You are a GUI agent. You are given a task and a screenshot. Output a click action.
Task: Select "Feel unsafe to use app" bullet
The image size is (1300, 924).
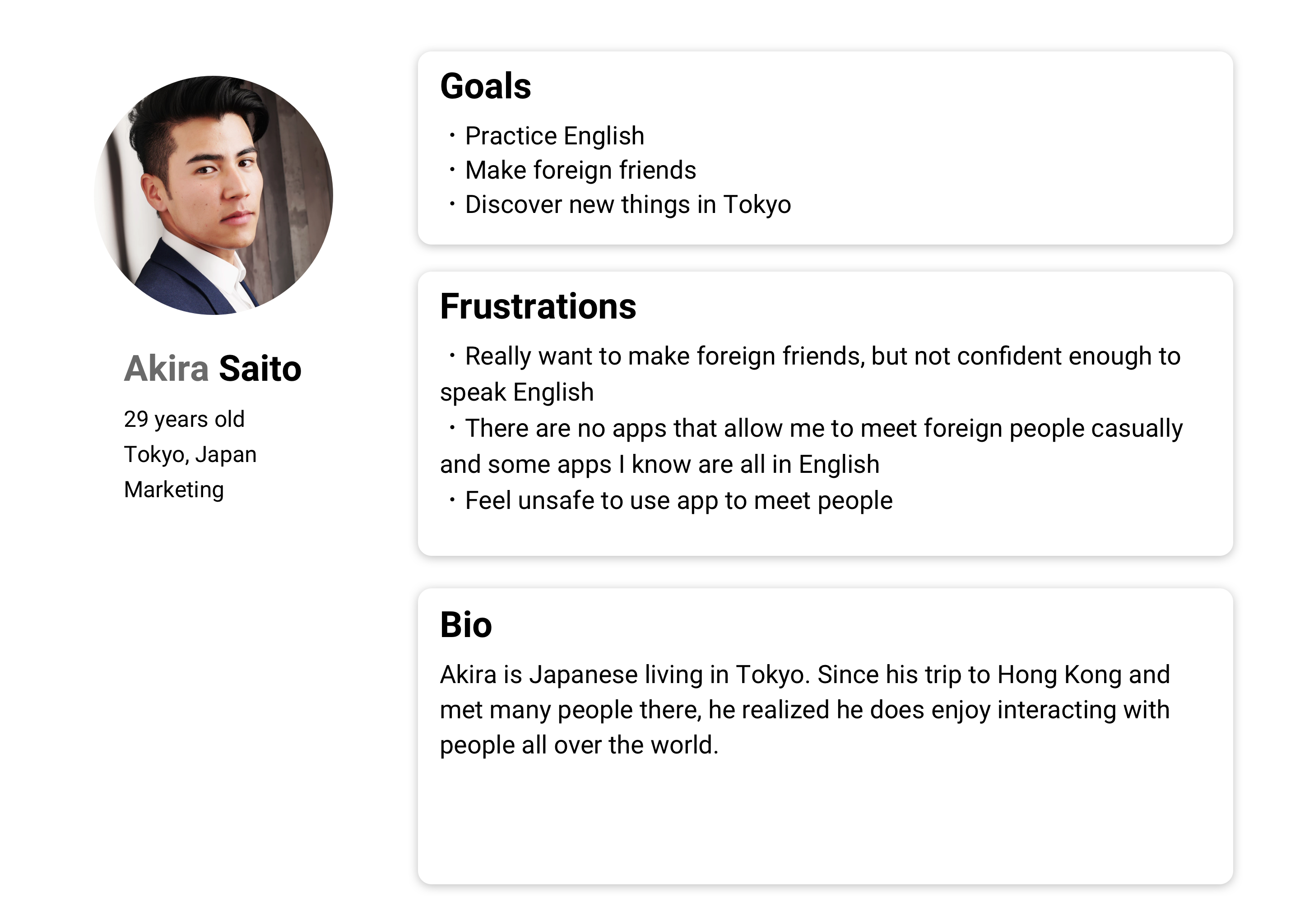tap(678, 501)
